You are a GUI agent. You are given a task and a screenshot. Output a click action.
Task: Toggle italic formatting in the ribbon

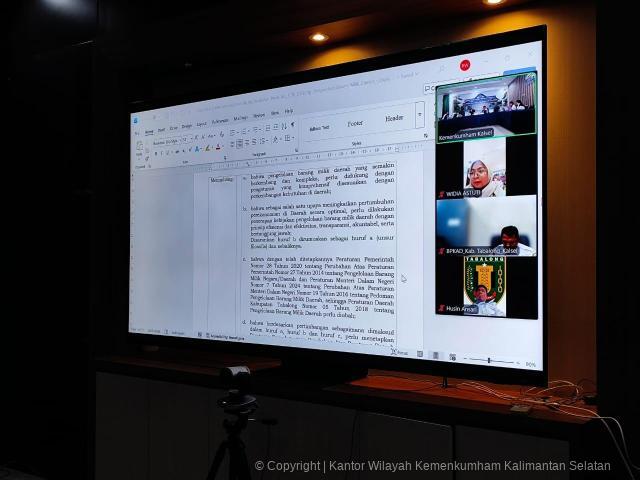point(161,152)
